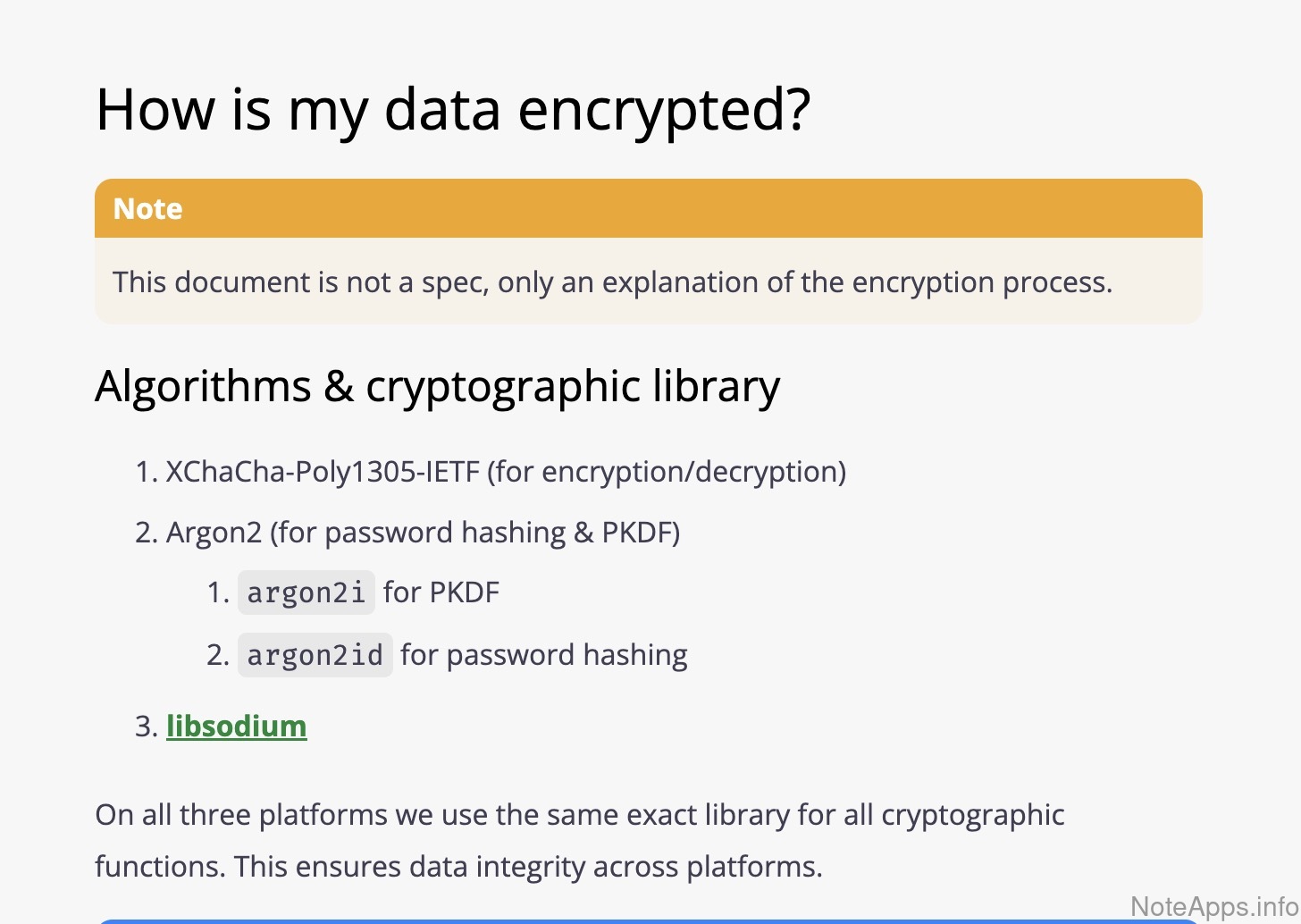Image resolution: width=1301 pixels, height=924 pixels.
Task: Click the argon2i code snippet
Action: pyautogui.click(x=306, y=592)
